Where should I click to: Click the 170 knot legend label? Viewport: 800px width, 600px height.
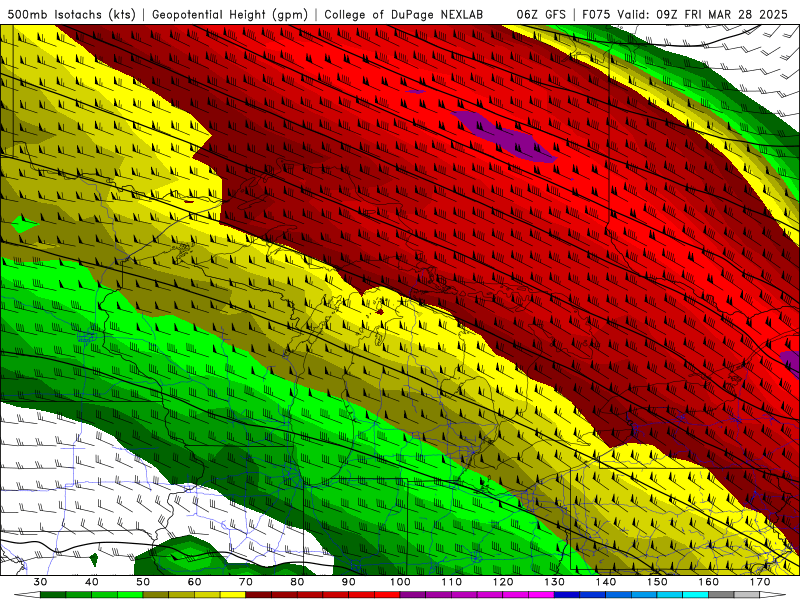pyautogui.click(x=760, y=582)
